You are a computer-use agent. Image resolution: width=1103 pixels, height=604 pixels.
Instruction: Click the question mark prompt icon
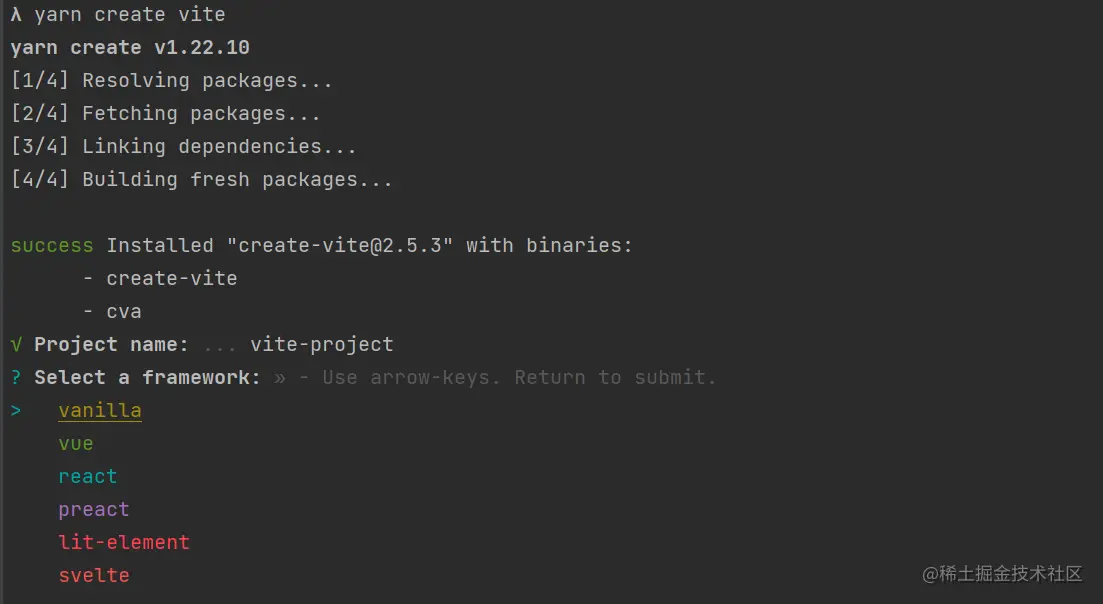pos(16,378)
